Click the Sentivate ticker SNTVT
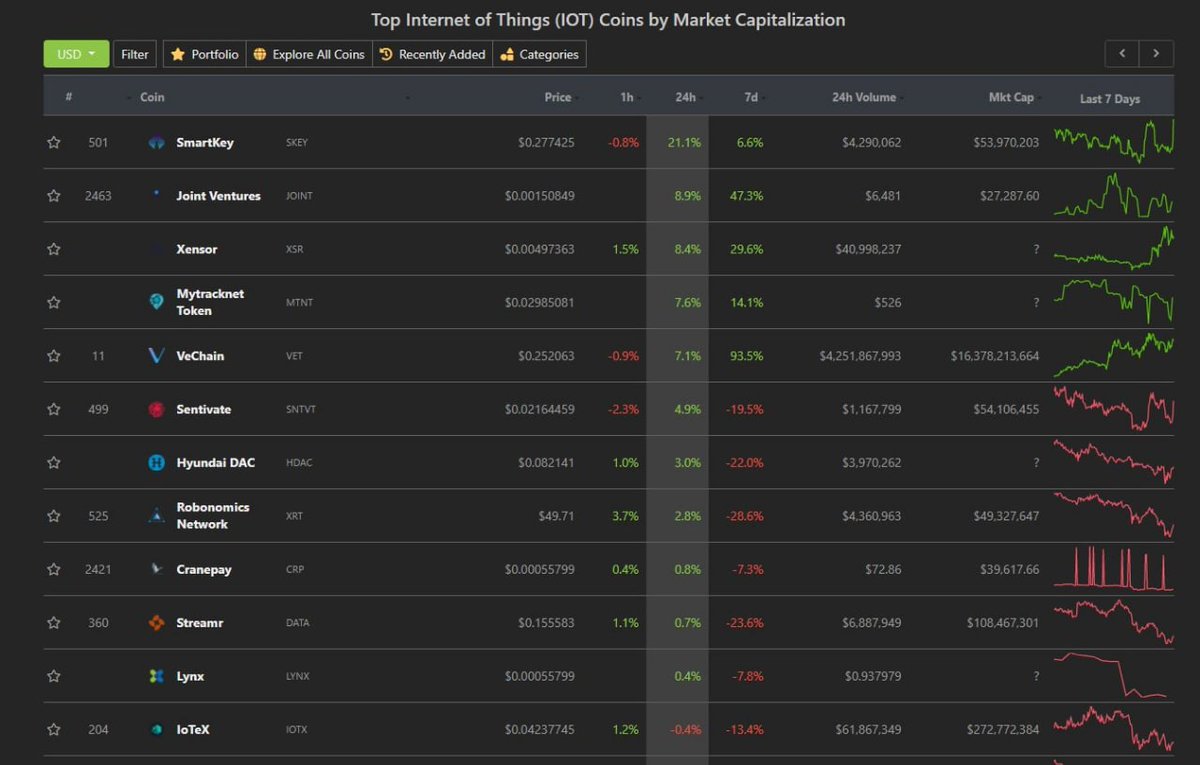1200x765 pixels. coord(301,410)
